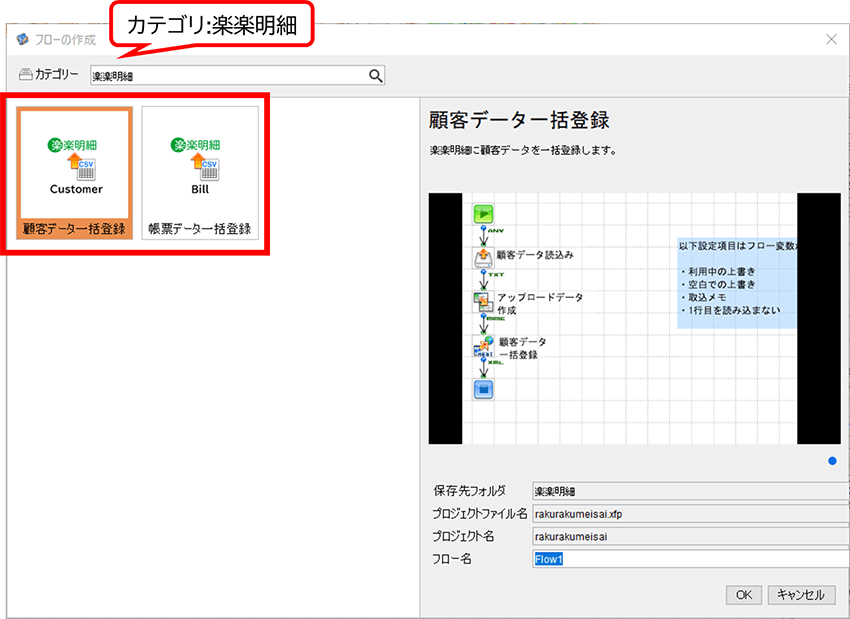The width and height of the screenshot is (850, 619).
Task: Click the 顧客データ読込み component icon in preview
Action: point(483,257)
